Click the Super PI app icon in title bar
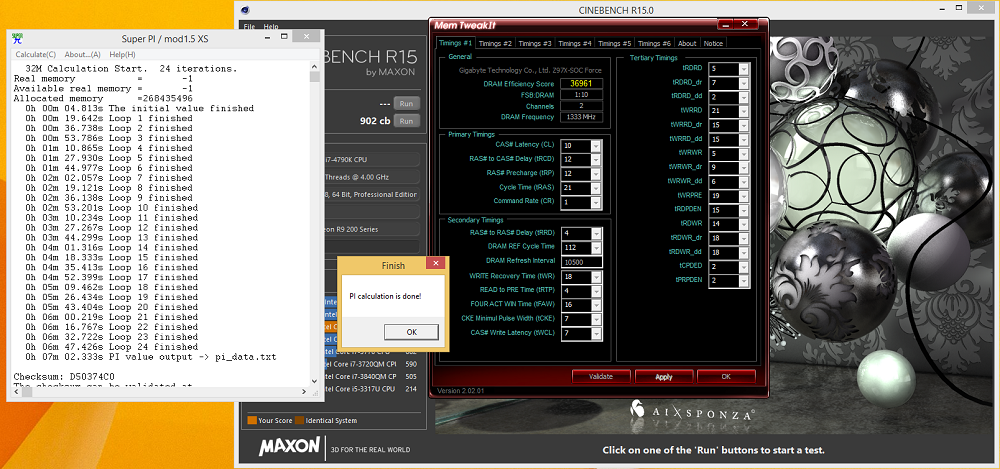Image resolution: width=1000 pixels, height=469 pixels. (17, 39)
